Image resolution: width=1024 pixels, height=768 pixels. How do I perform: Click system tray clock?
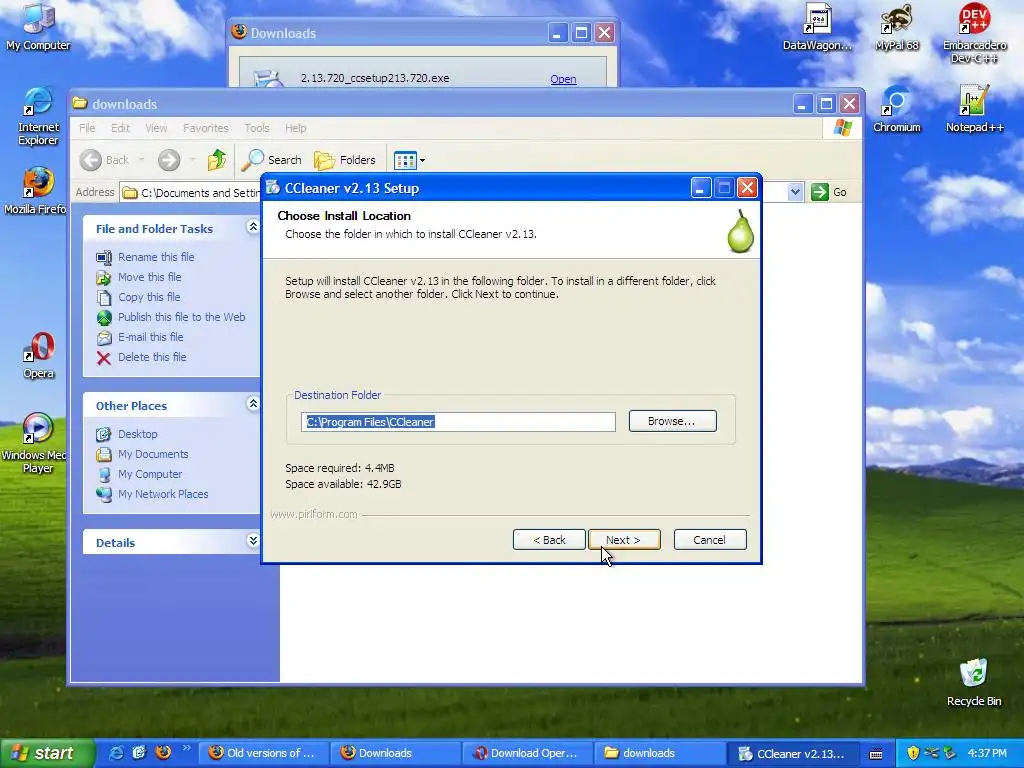point(987,753)
